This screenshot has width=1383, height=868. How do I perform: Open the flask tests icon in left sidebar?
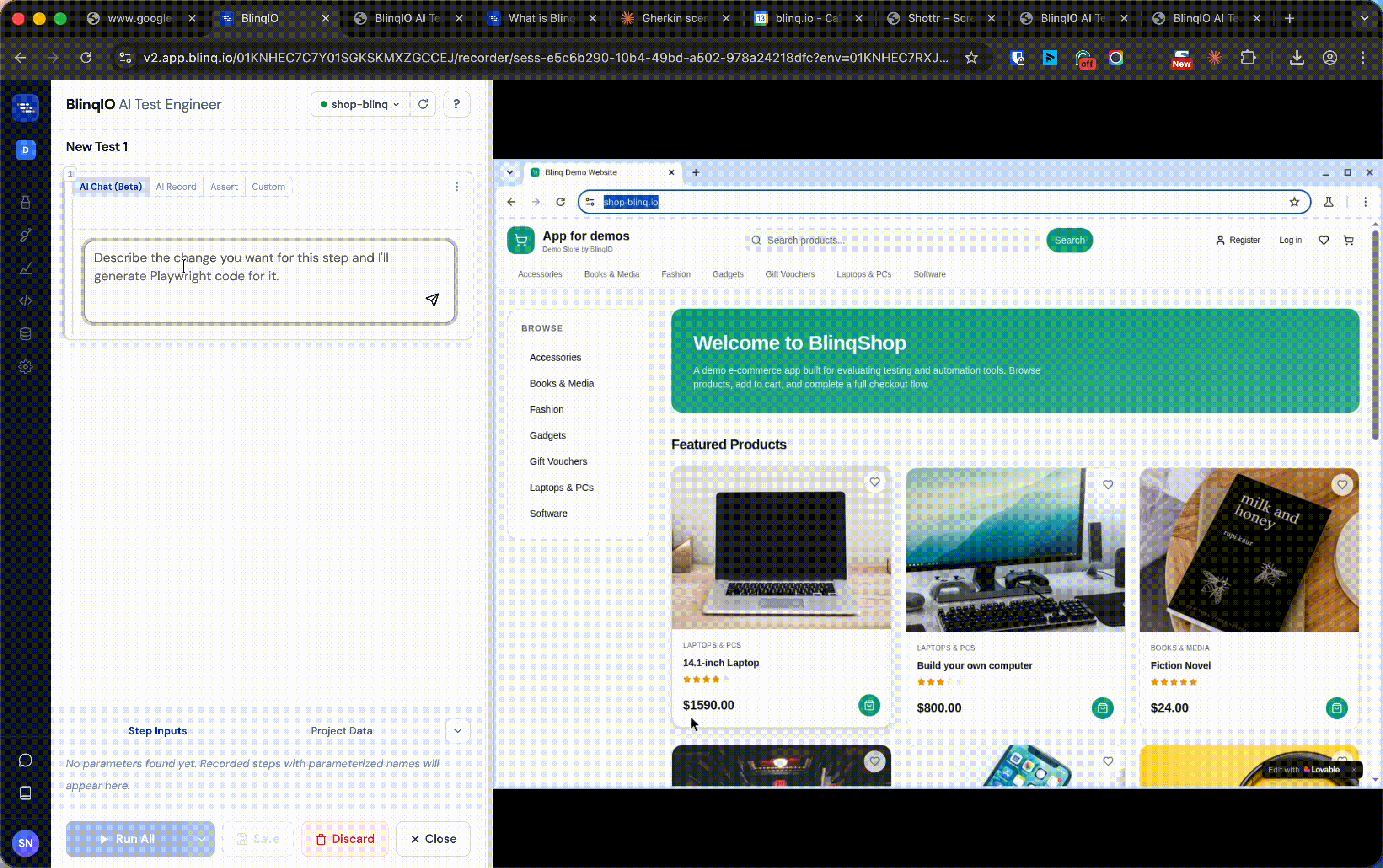coord(26,202)
